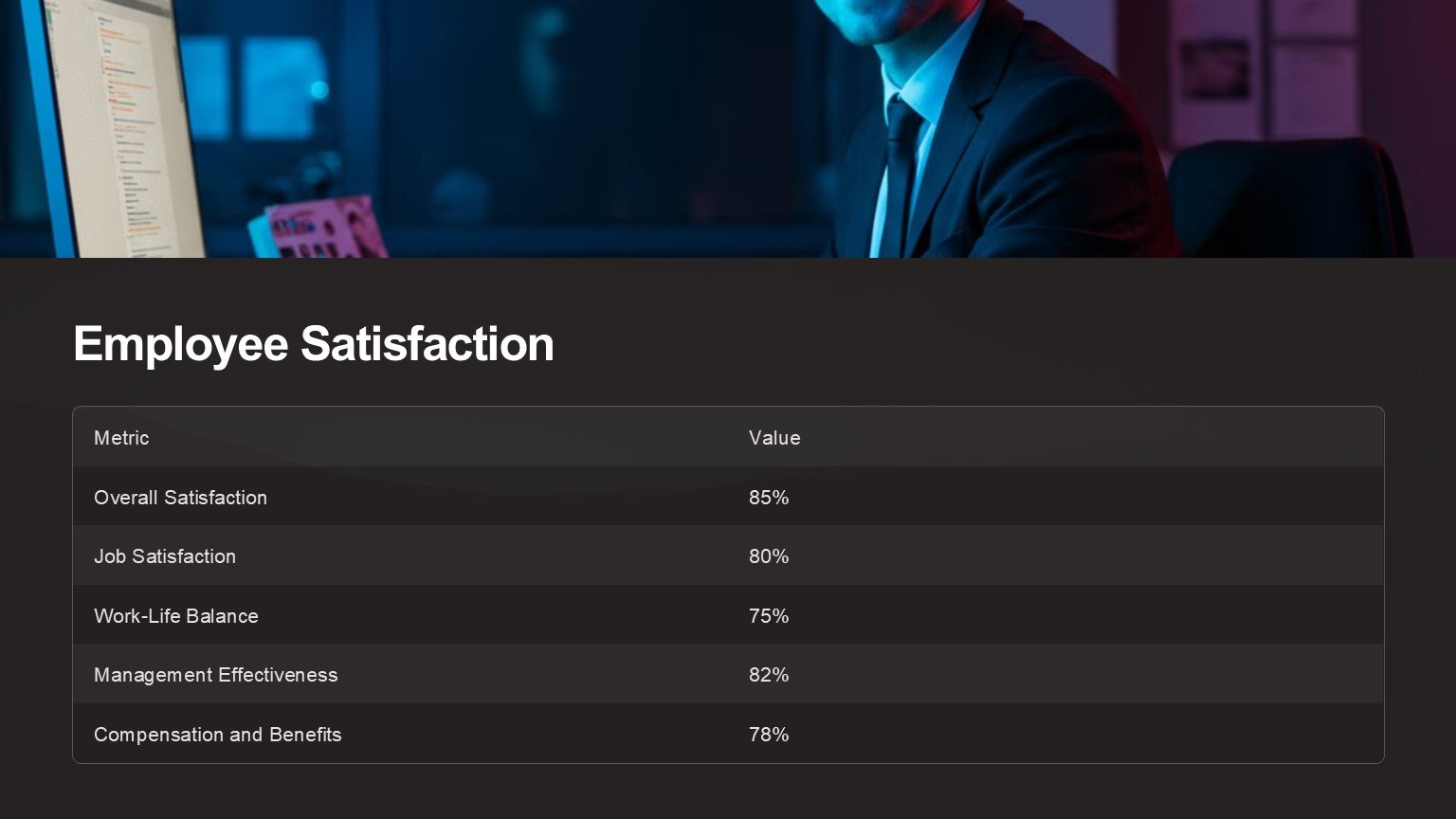Select the 80% value cell
Image resolution: width=1456 pixels, height=819 pixels.
[769, 556]
